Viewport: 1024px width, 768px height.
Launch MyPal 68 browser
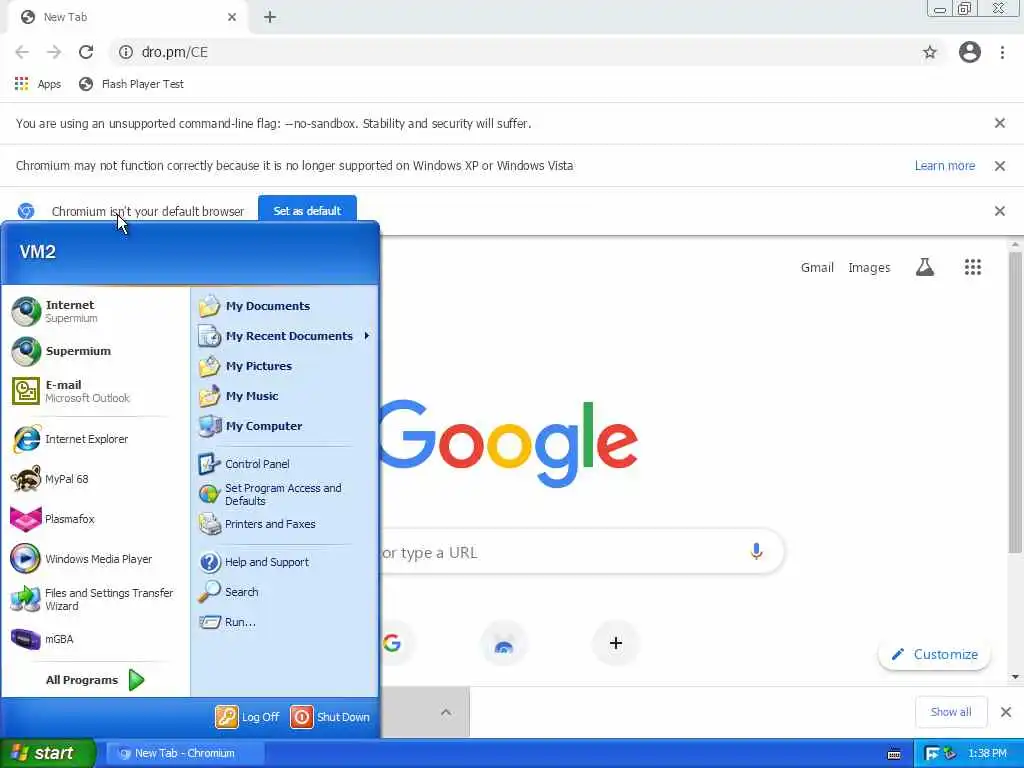point(95,479)
